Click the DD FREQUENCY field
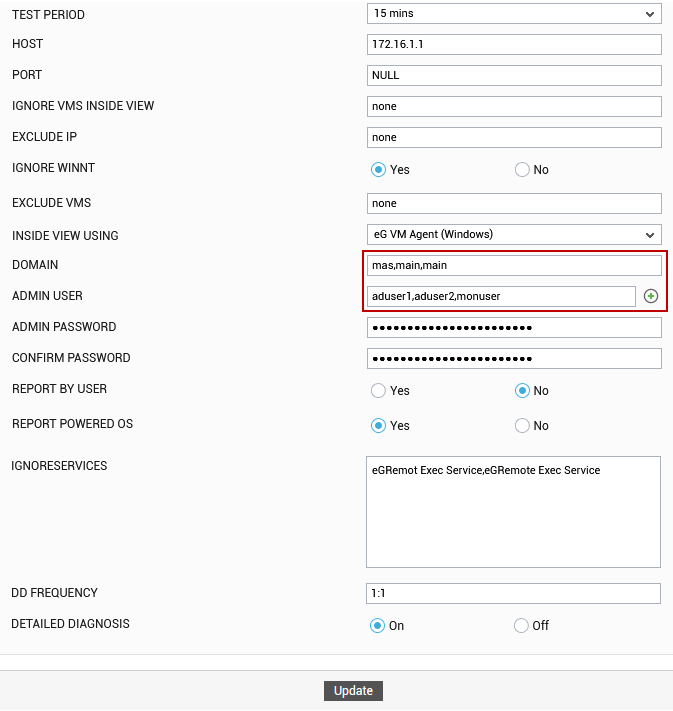This screenshot has width=673, height=711. (513, 594)
